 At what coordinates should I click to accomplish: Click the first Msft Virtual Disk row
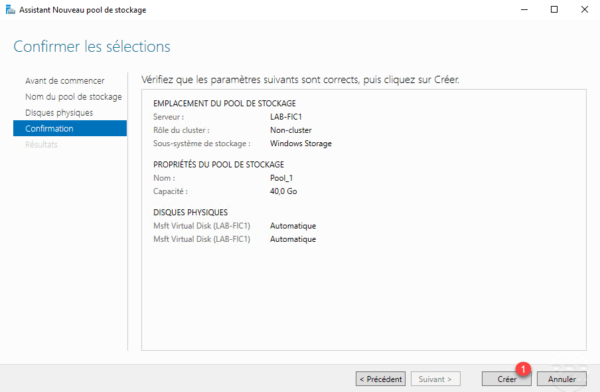point(235,226)
